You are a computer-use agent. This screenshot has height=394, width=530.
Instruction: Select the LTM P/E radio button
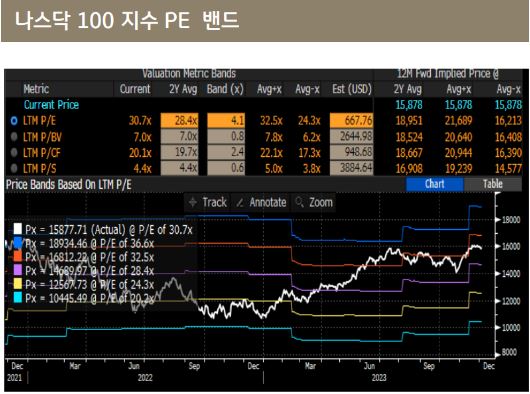[14, 121]
